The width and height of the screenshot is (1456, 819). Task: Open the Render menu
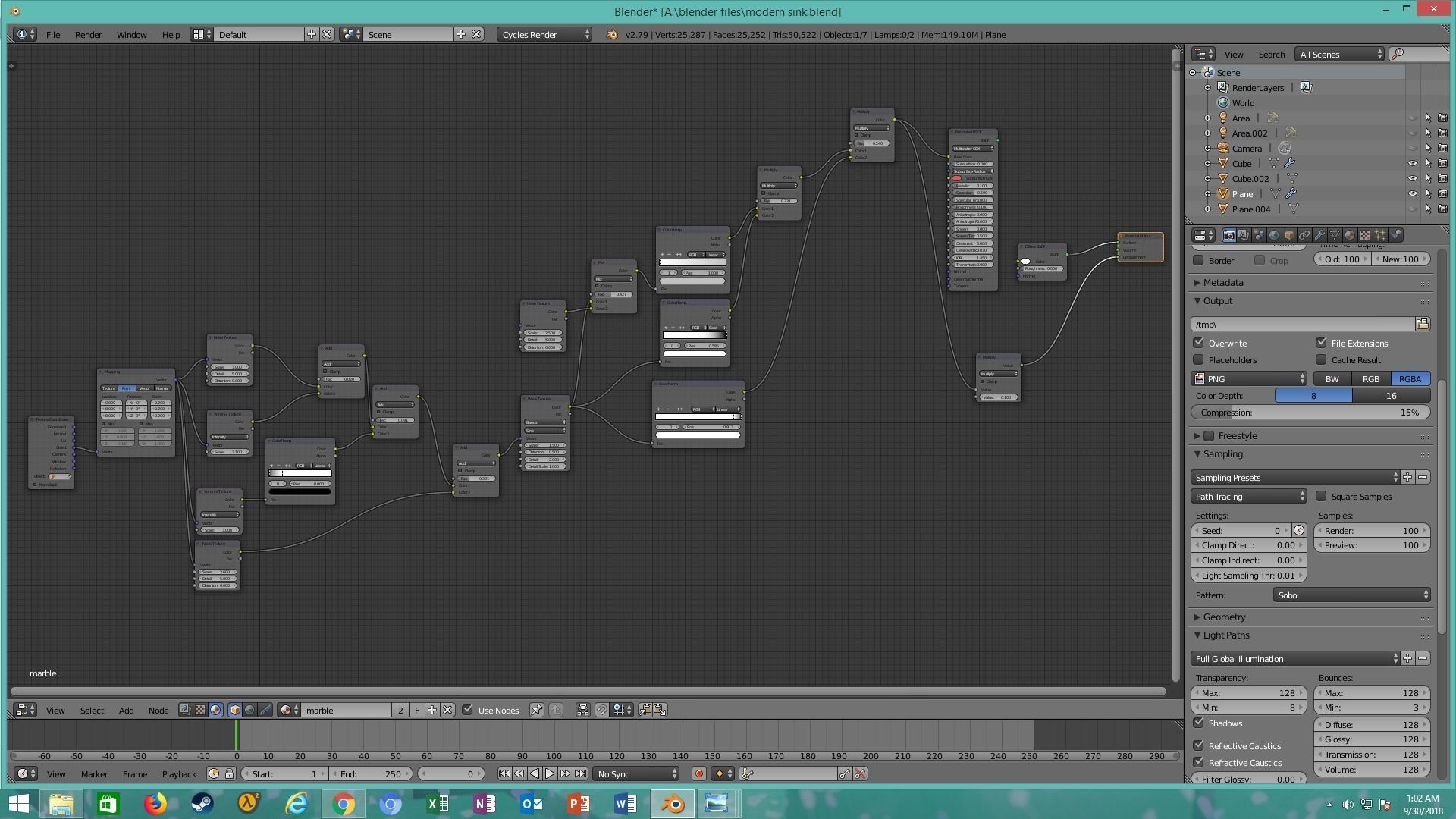pyautogui.click(x=88, y=35)
